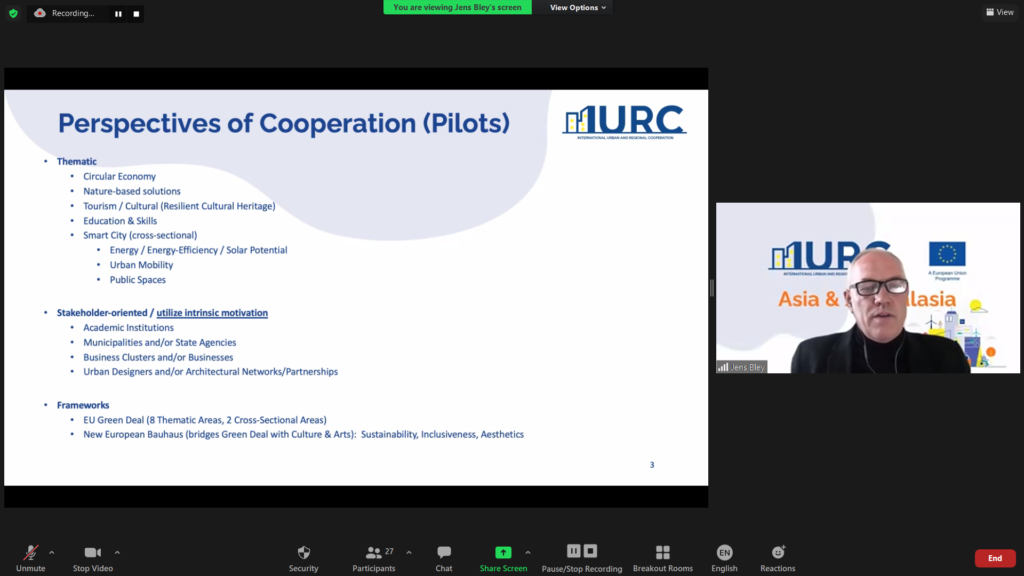The image size is (1024, 576).
Task: Stop the recording in top bar
Action: 136,14
